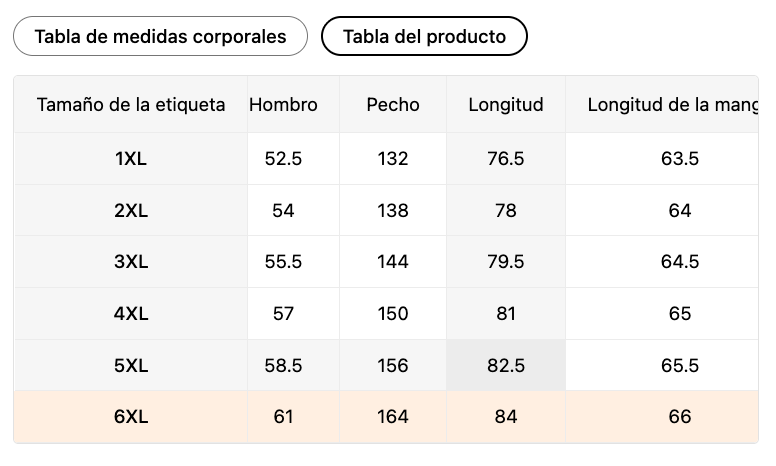Click the 82.5 length cell for 5XL
Viewport: 776px width, 466px height.
tap(506, 365)
